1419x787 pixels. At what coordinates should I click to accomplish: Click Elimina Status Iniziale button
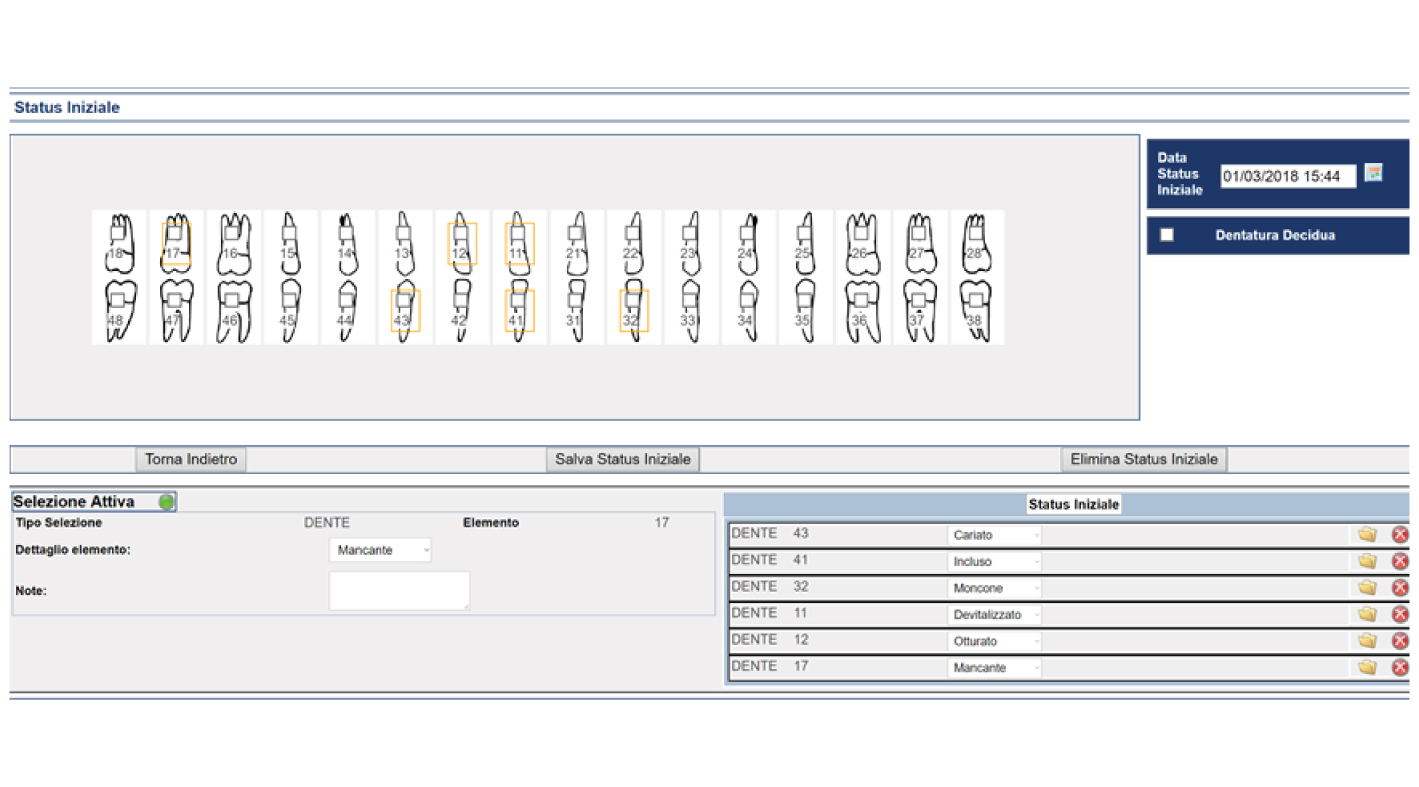1144,459
